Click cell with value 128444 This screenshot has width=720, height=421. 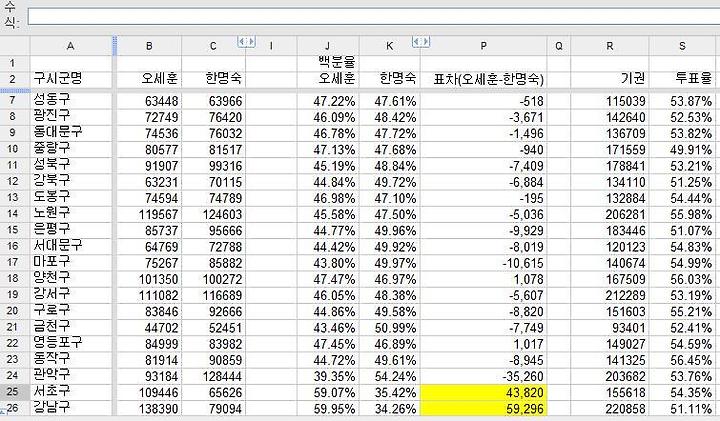coord(214,376)
